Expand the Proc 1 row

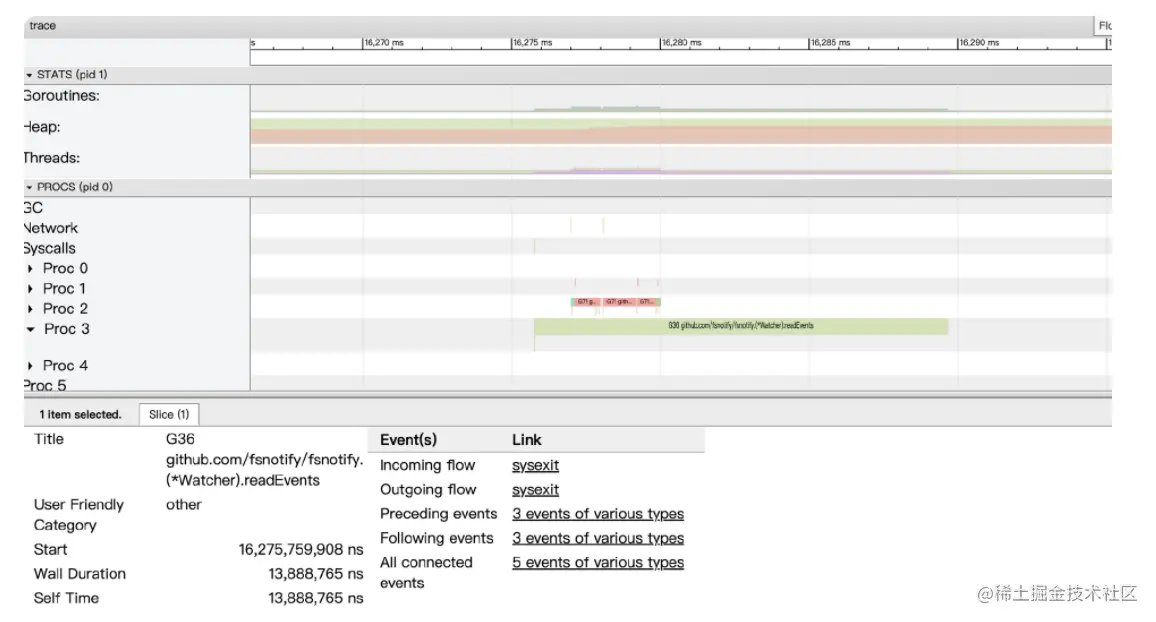click(x=30, y=289)
